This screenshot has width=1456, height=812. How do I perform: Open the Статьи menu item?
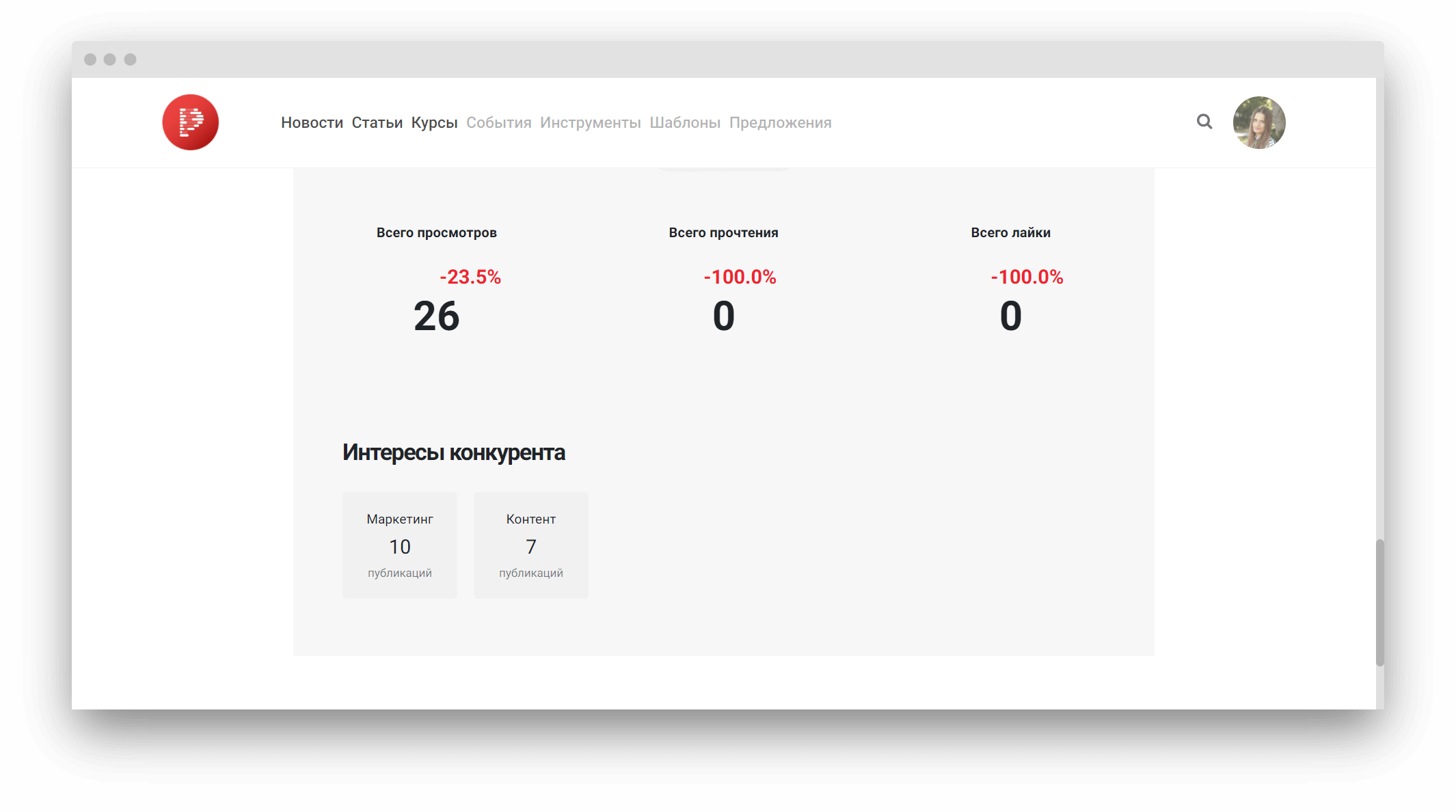click(x=377, y=122)
